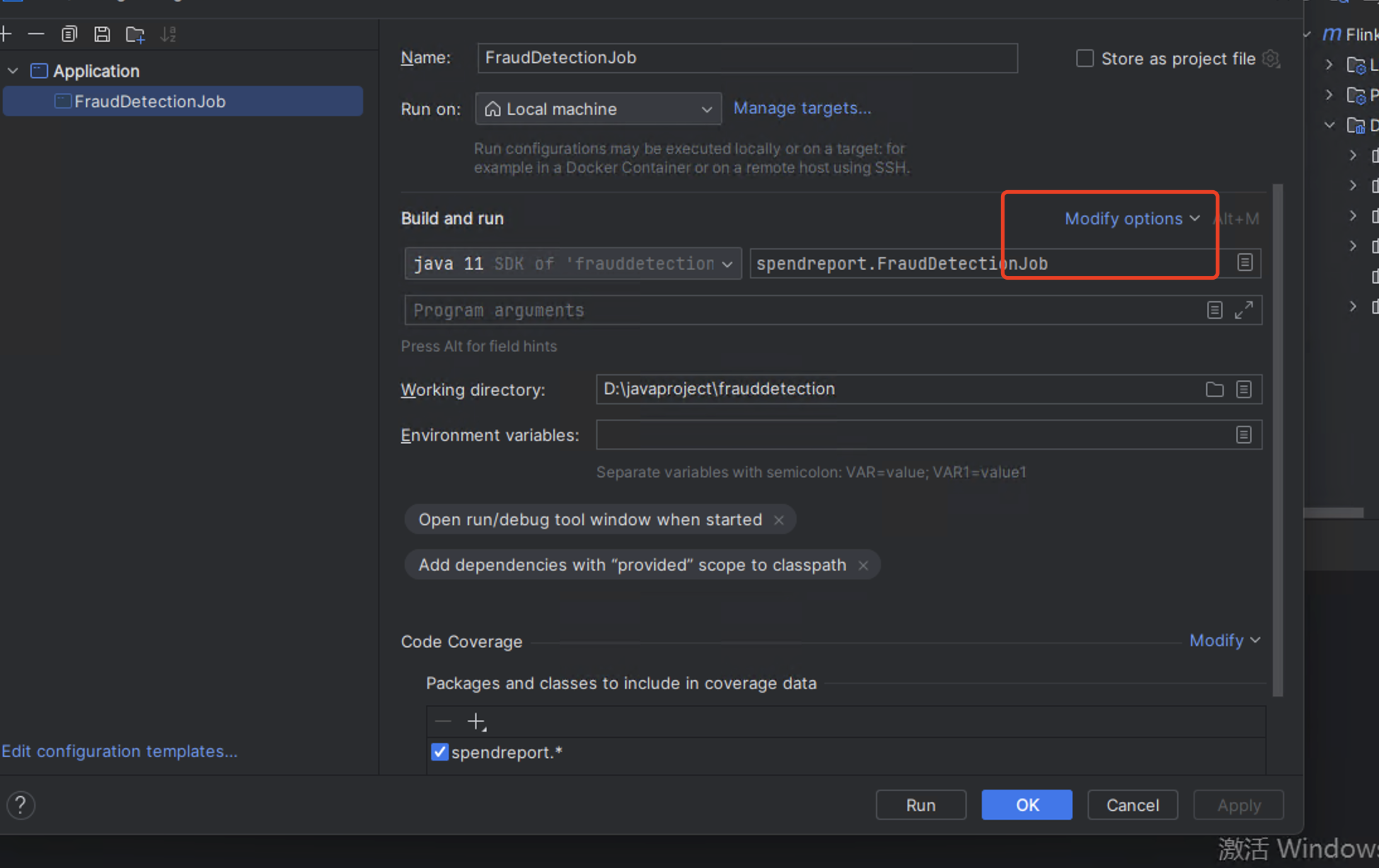Image resolution: width=1379 pixels, height=868 pixels.
Task: Collapse the Application tree node
Action: coord(13,71)
